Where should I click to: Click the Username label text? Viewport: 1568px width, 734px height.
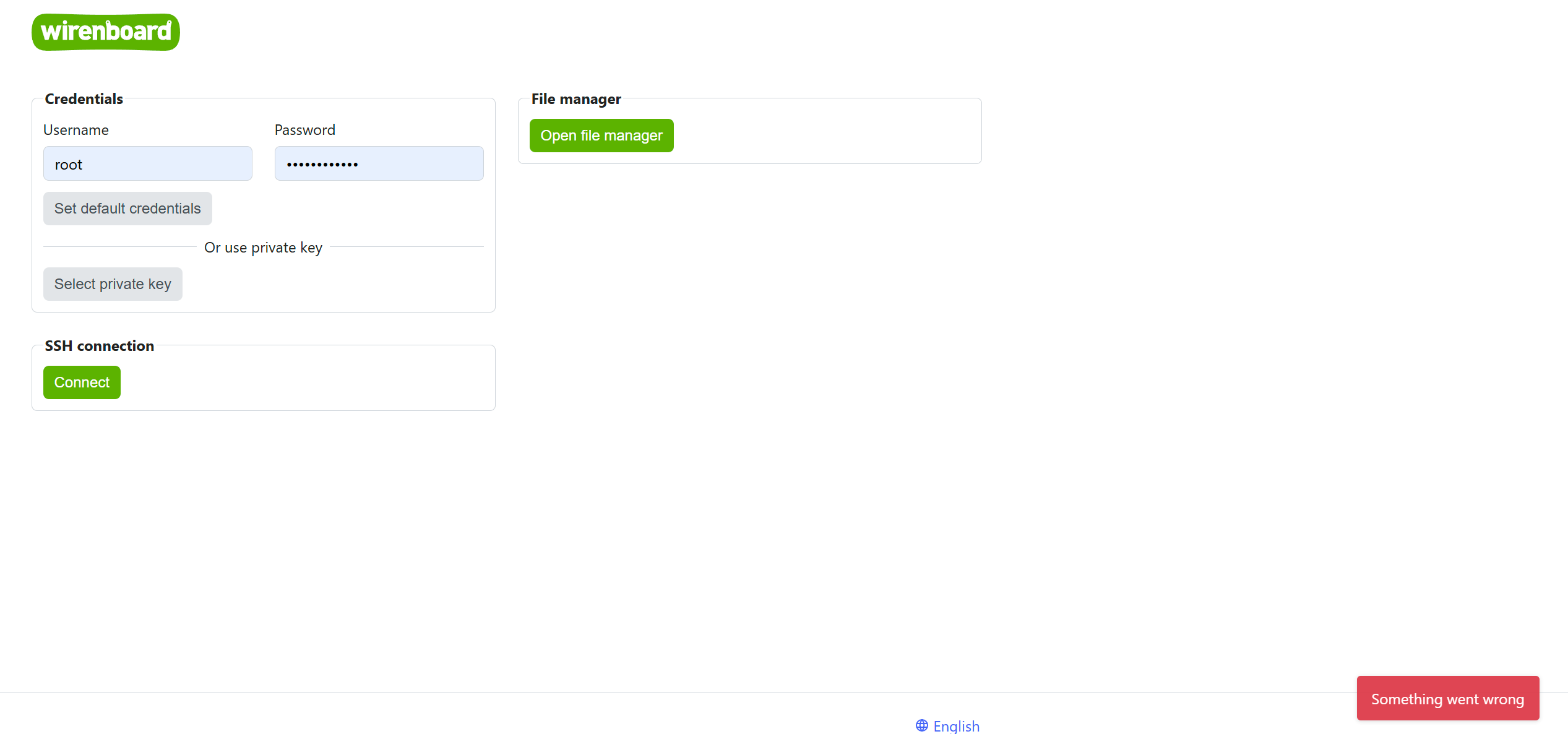(76, 130)
